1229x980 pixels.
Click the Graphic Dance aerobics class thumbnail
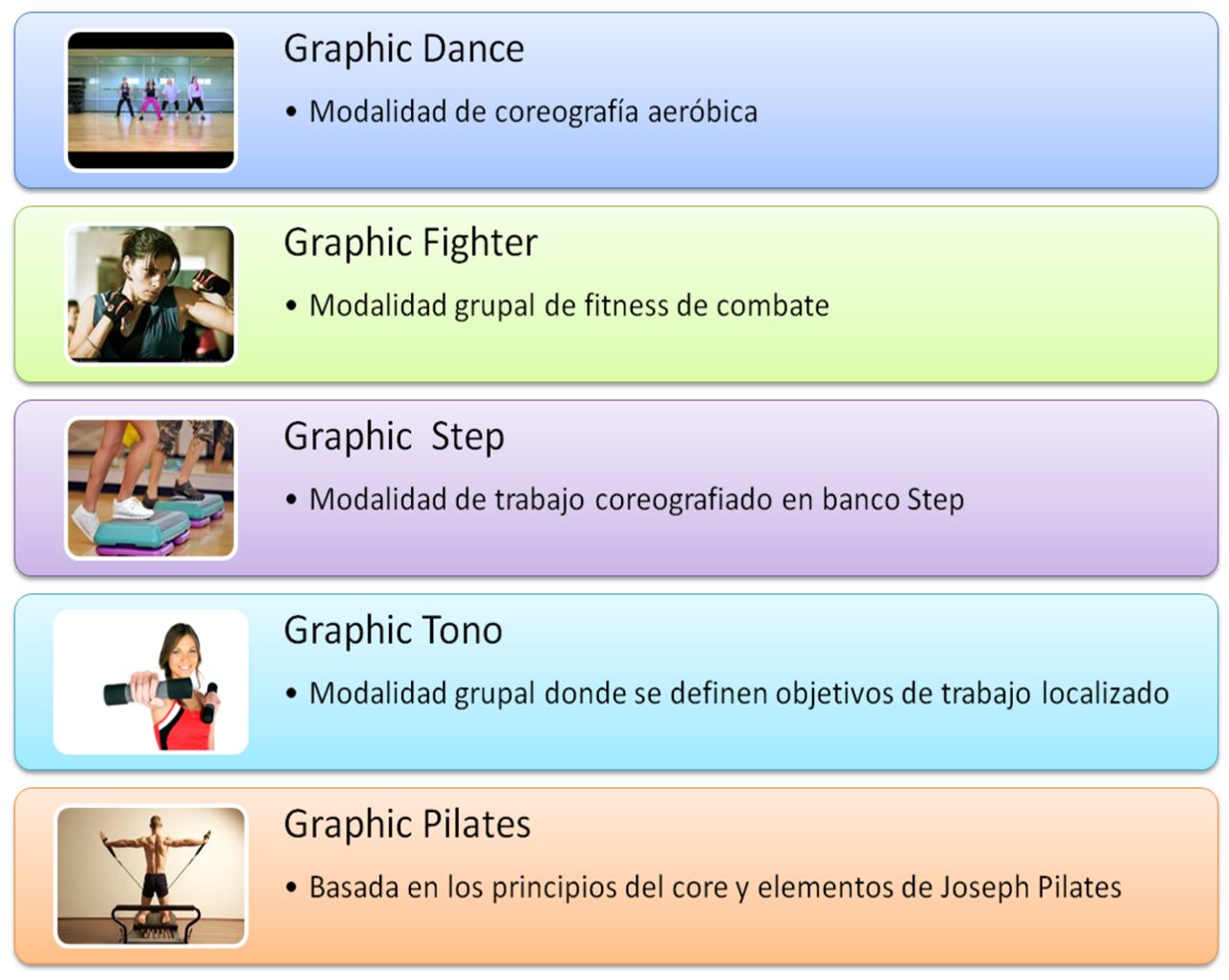(x=151, y=101)
